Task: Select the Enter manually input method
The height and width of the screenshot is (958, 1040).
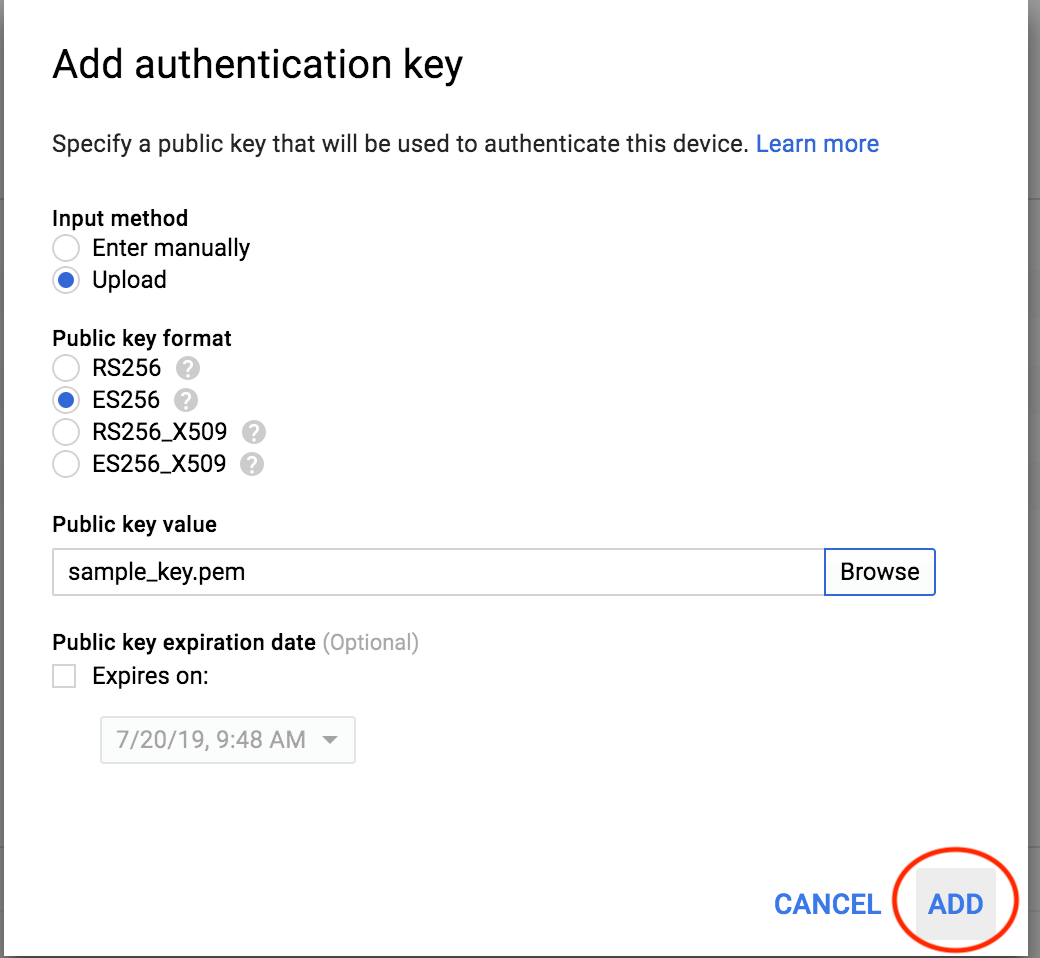Action: [66, 248]
